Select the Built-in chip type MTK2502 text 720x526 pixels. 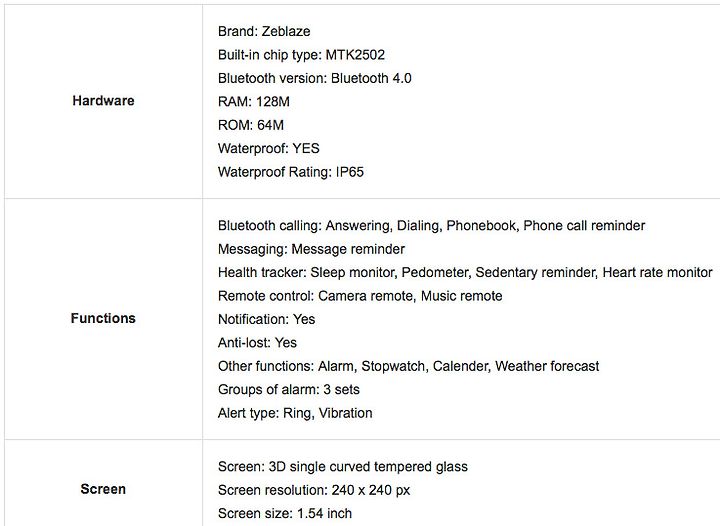(301, 55)
